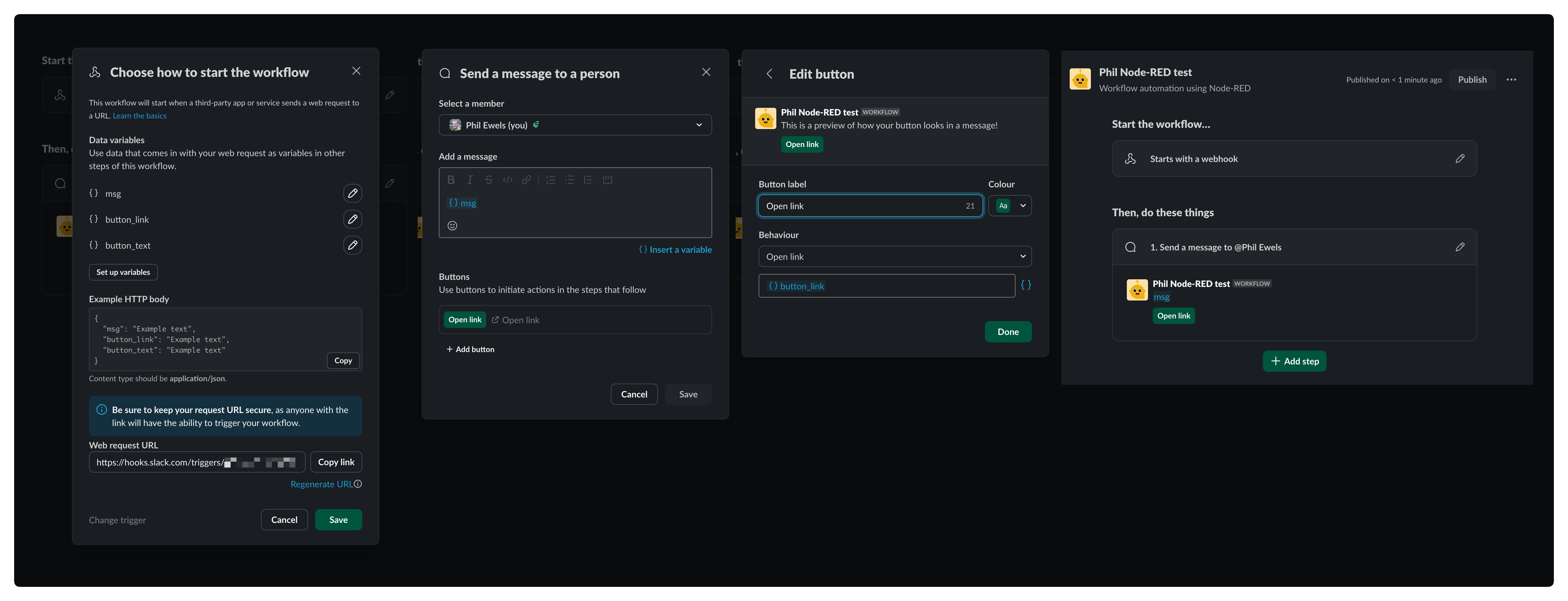Open the emoji picker smiley icon
This screenshot has width=1568, height=601.
452,226
